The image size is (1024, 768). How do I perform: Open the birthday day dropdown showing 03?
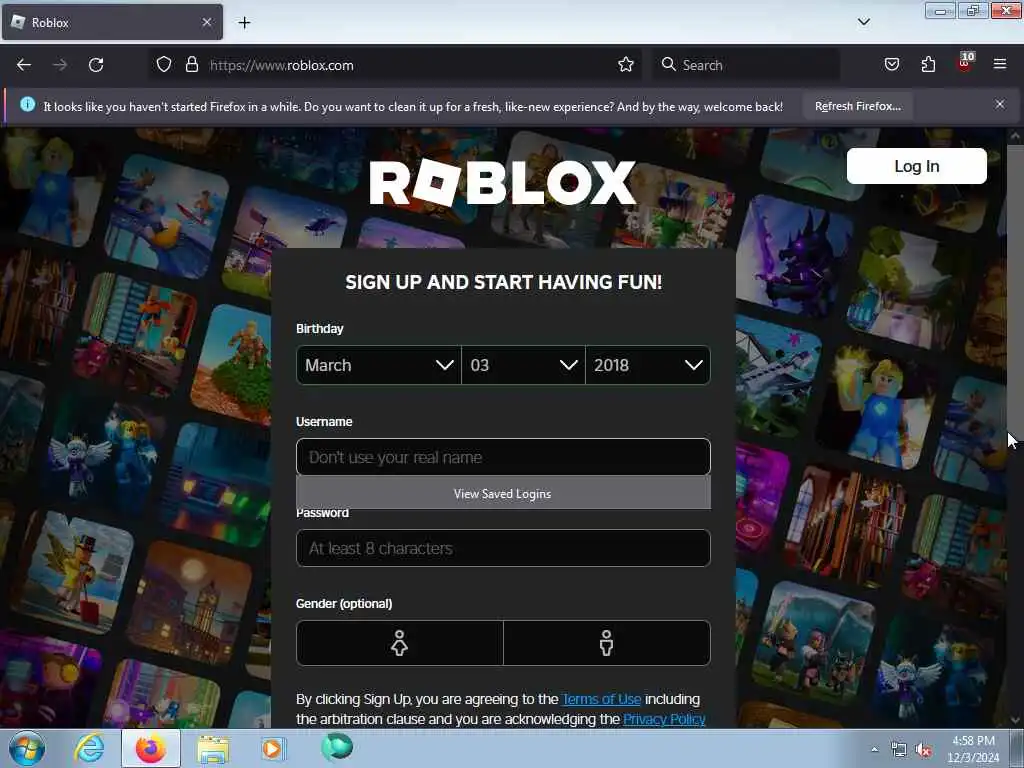tap(523, 365)
